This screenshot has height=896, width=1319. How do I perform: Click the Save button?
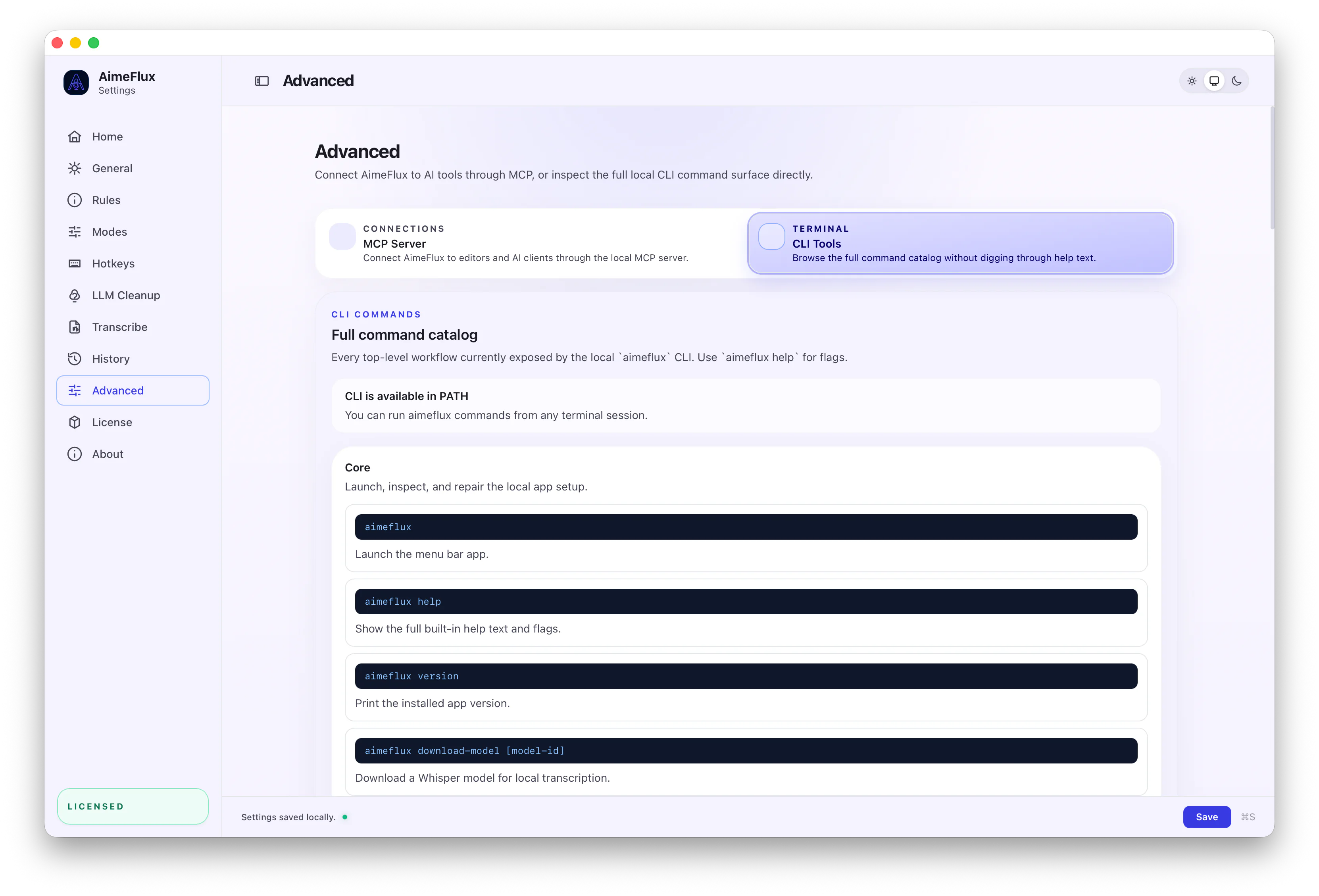point(1207,817)
